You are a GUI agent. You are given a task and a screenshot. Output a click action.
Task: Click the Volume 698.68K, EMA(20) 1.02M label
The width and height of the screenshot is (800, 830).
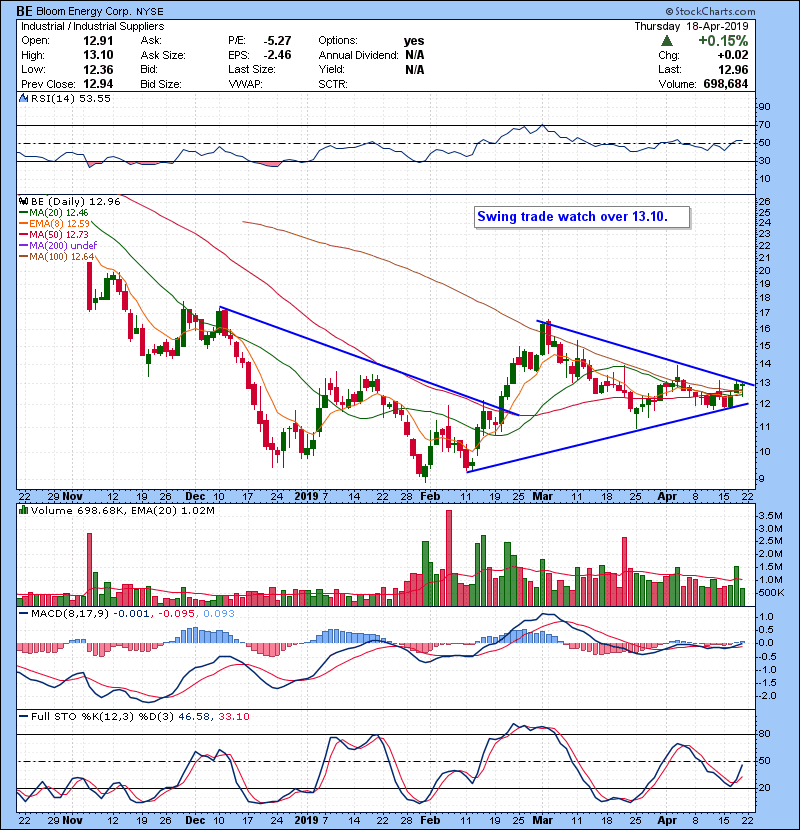(123, 511)
